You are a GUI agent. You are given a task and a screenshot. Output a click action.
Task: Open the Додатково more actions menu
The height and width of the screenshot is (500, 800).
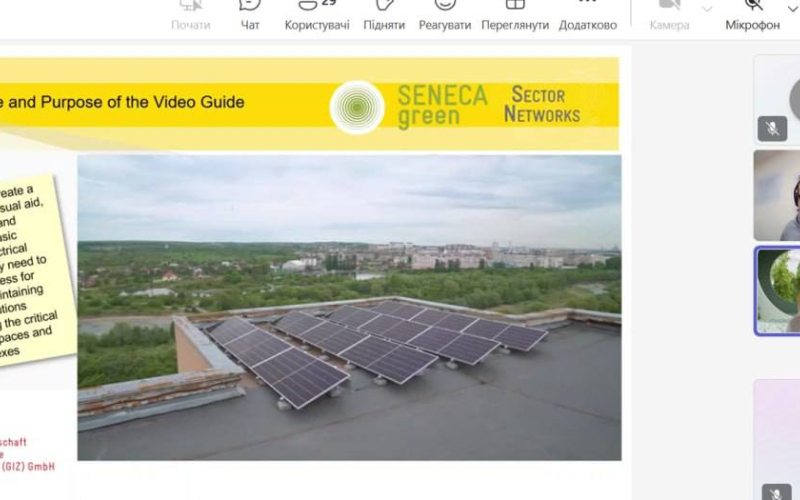point(587,15)
